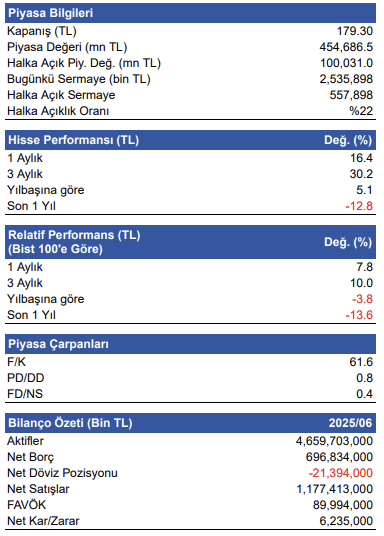The width and height of the screenshot is (384, 536).
Task: Click the Piyasa Çarpanları section header
Action: pos(190,344)
